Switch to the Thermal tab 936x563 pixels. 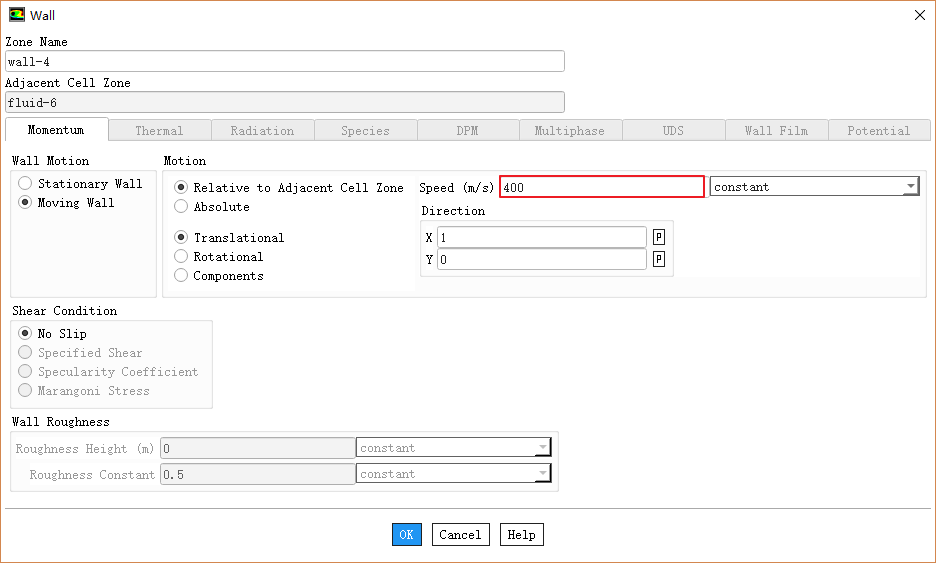[x=159, y=131]
